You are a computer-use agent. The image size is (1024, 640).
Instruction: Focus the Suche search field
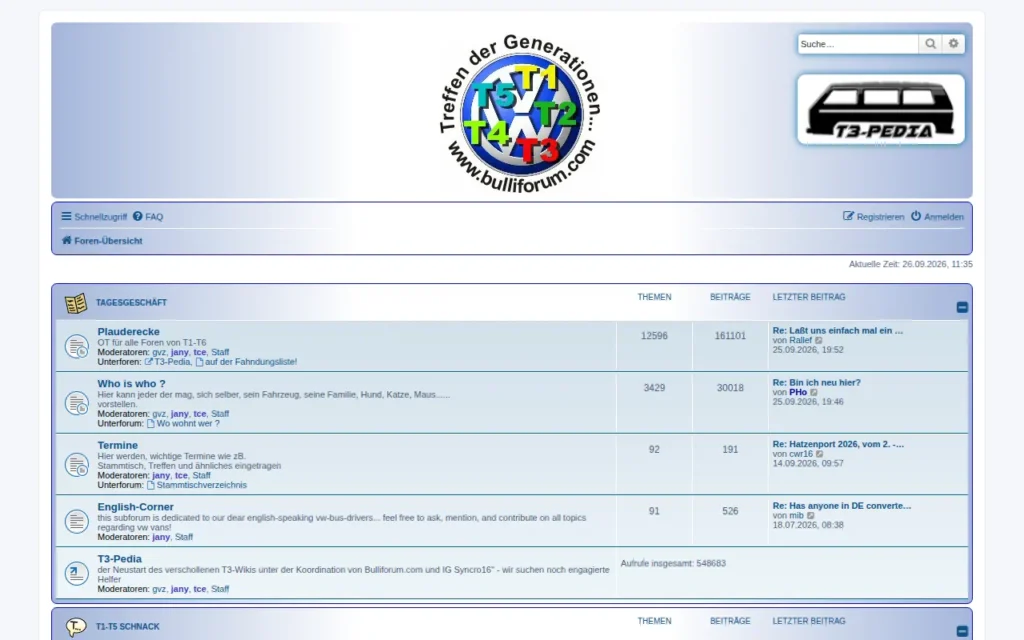coord(857,44)
